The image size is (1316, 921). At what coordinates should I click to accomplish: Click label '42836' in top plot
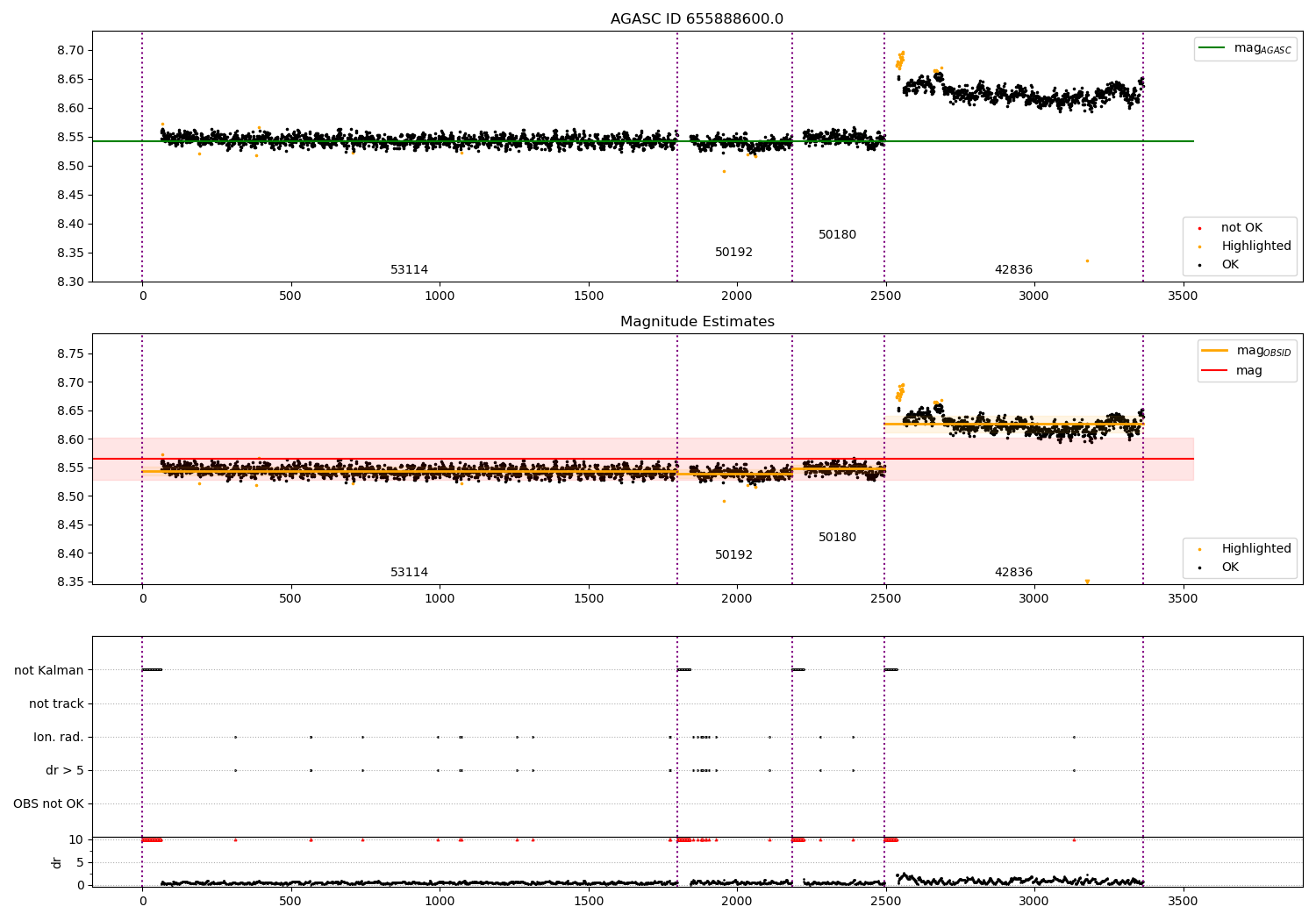click(x=1013, y=270)
